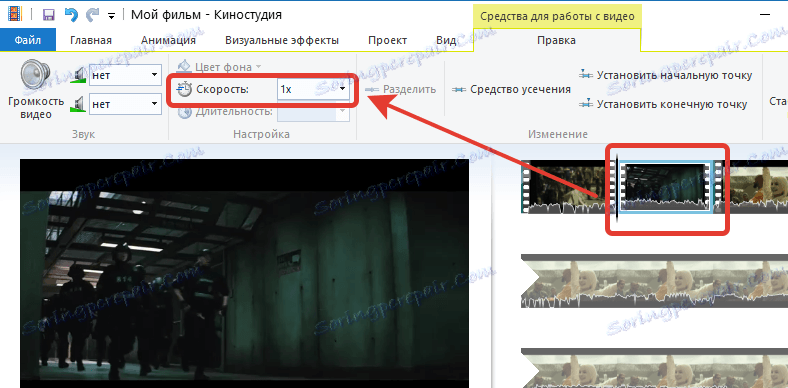Click the video preview frame
This screenshot has height=388, width=788.
click(x=244, y=274)
